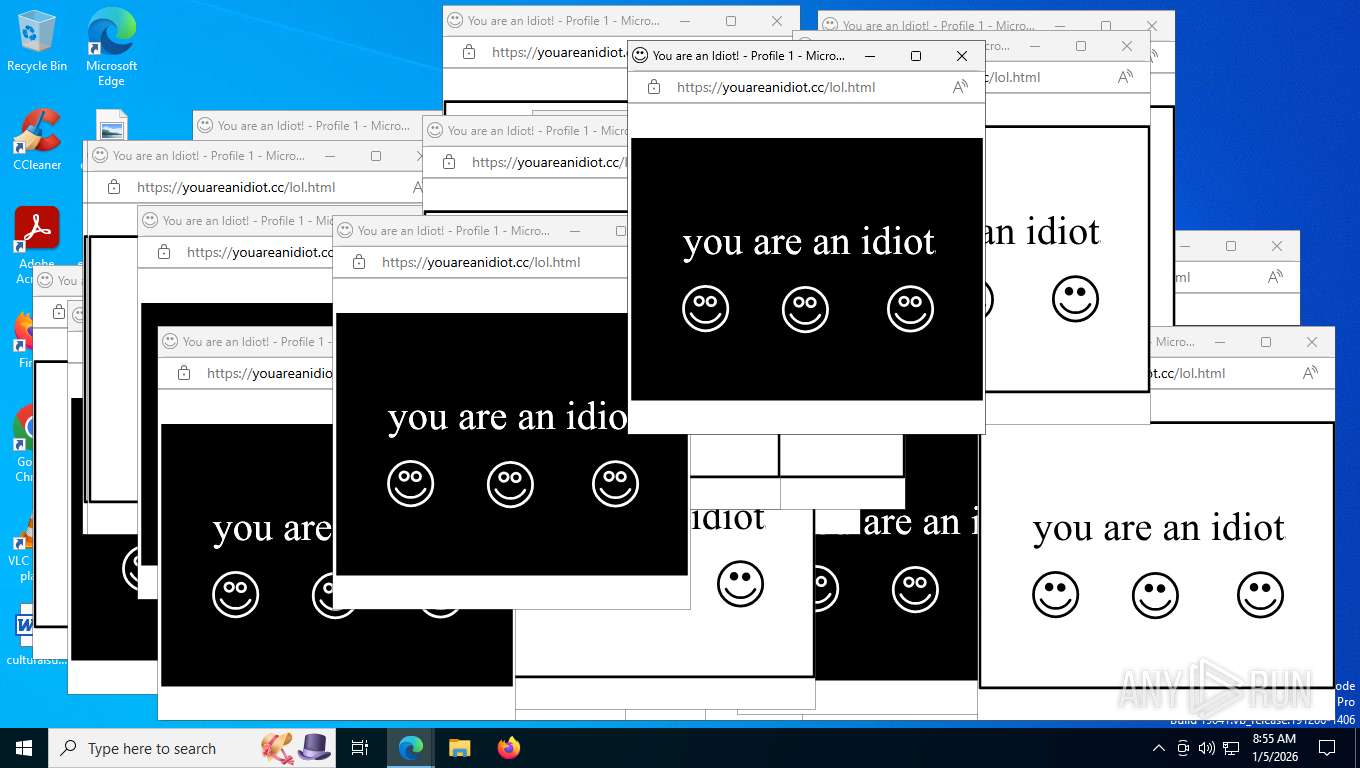
Task: Click the large smiley on the white page under "an idiot" right of the active window
Action: [x=1075, y=299]
